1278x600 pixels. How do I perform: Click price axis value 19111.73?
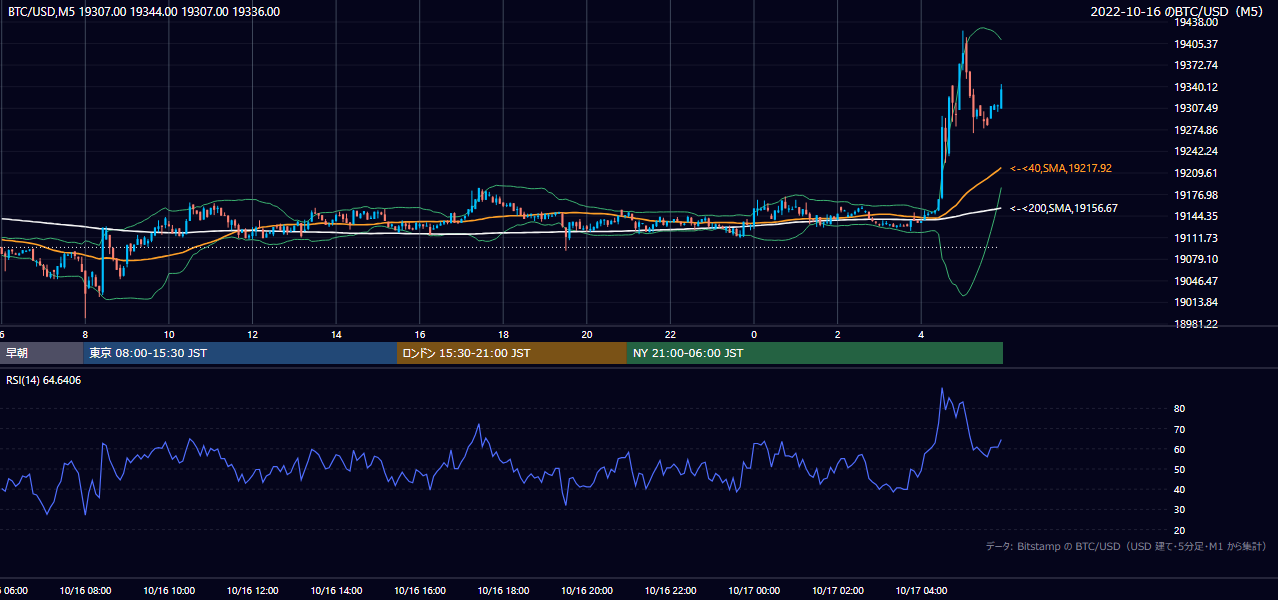1195,238
